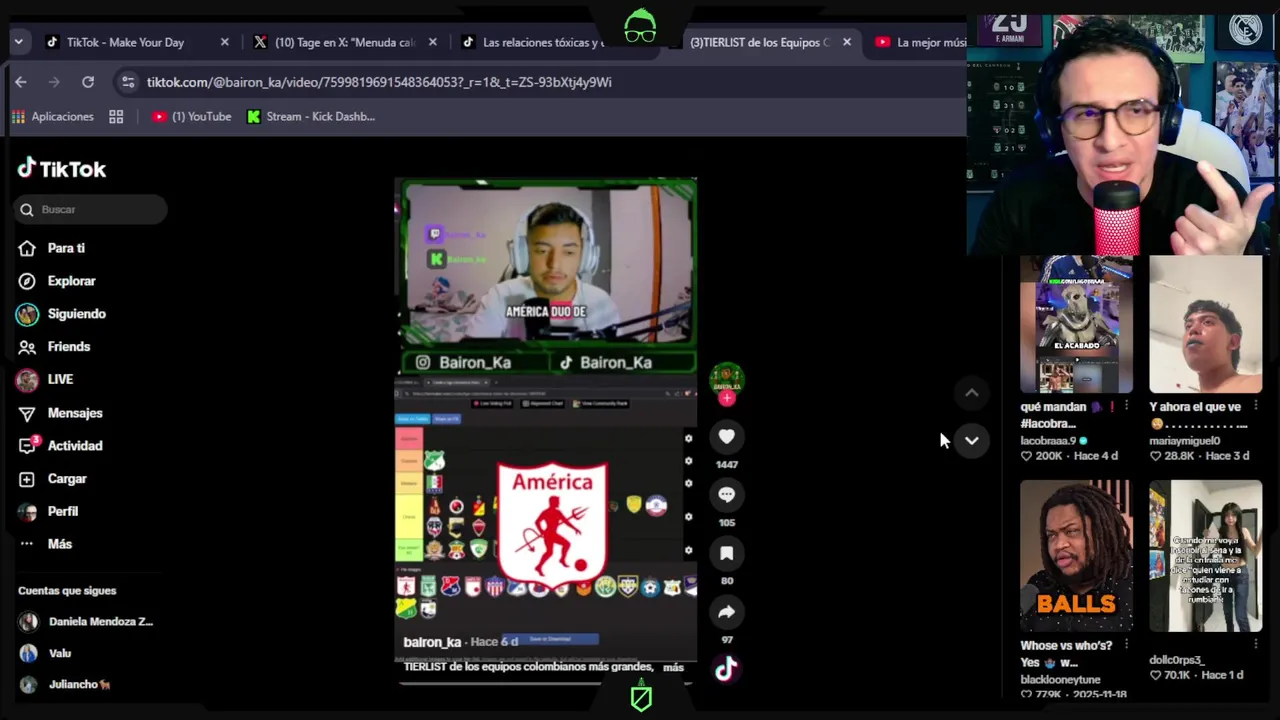The image size is (1280, 720).
Task: Open the dollc0rps3_ video thumbnail
Action: [x=1205, y=556]
